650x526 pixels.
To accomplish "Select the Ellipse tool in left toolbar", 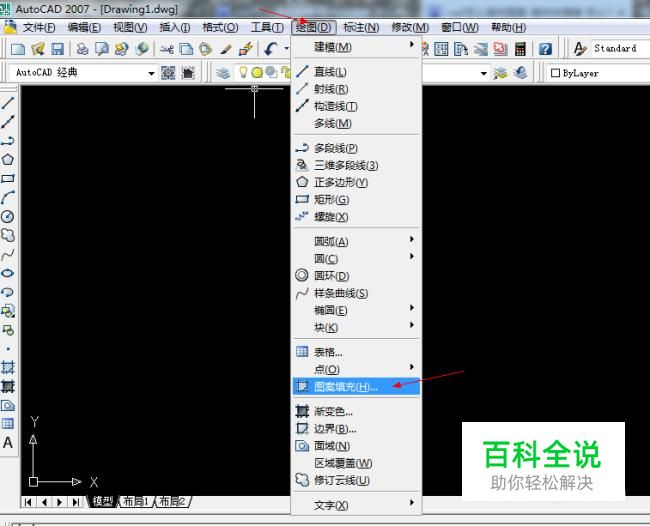I will 8,273.
